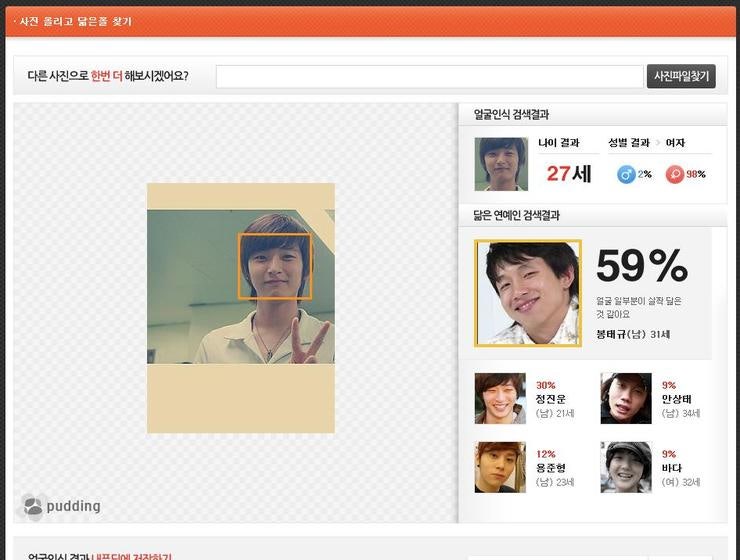
Task: Open the 용준형 12% match thumbnail
Action: (x=500, y=467)
